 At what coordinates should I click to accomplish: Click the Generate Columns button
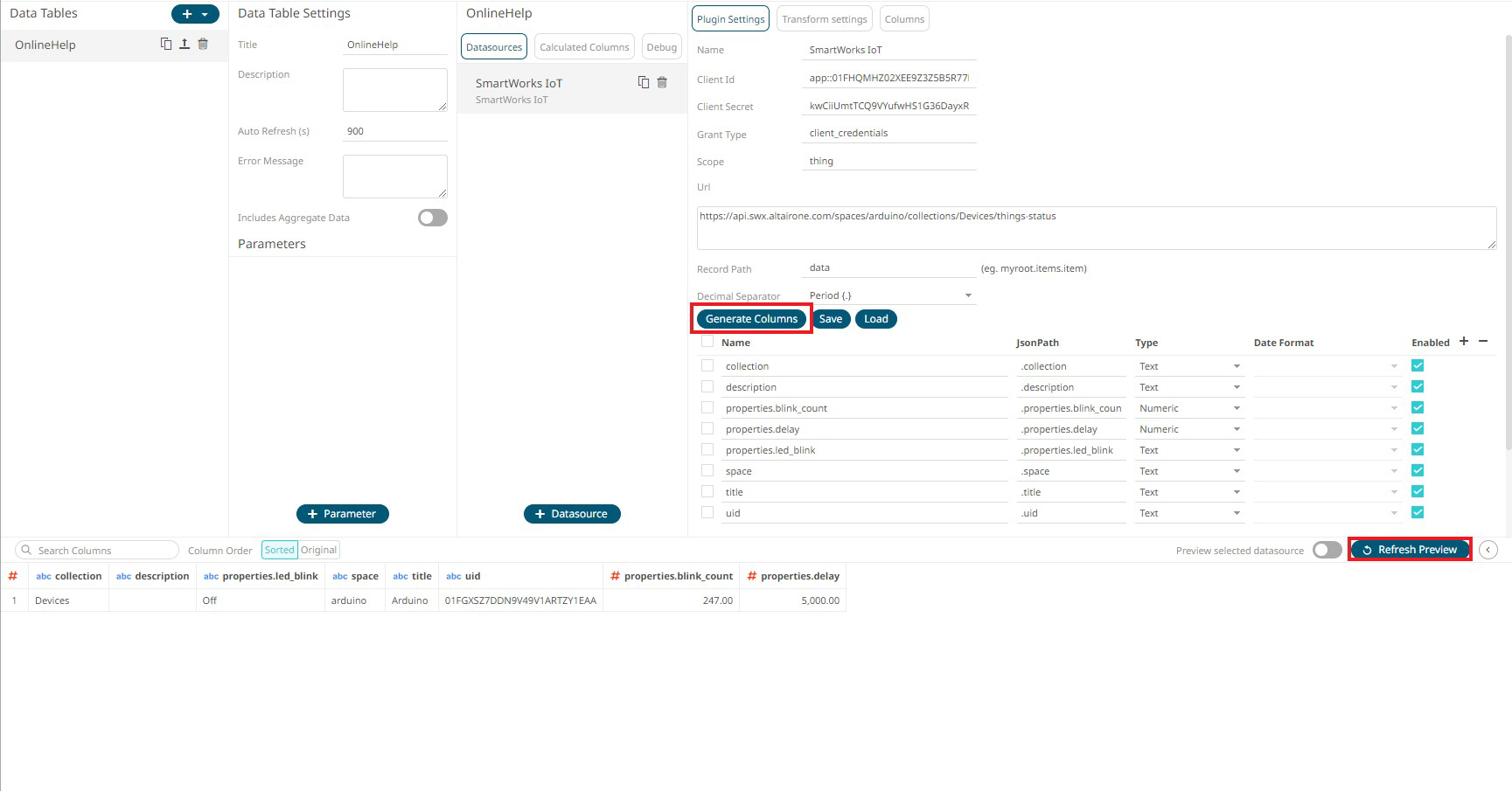(751, 319)
